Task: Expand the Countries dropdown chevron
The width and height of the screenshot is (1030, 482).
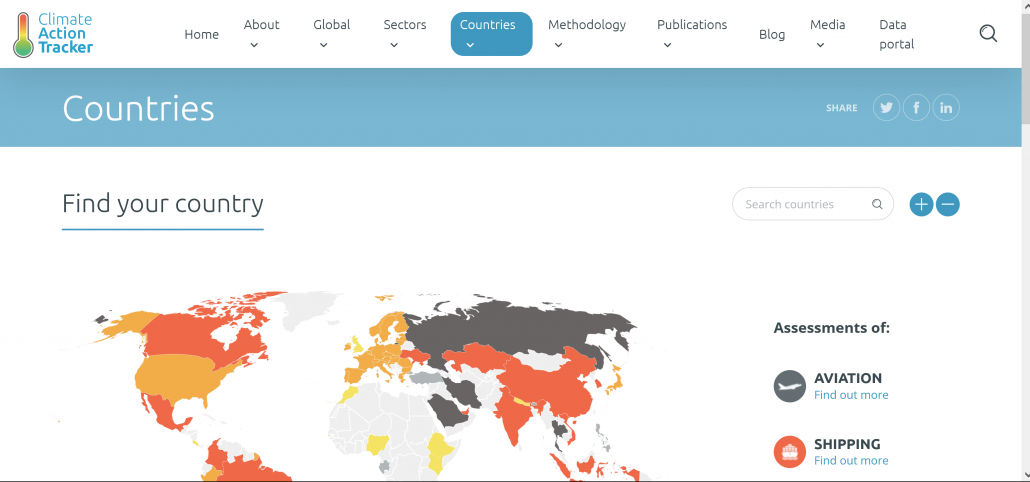Action: (x=470, y=45)
